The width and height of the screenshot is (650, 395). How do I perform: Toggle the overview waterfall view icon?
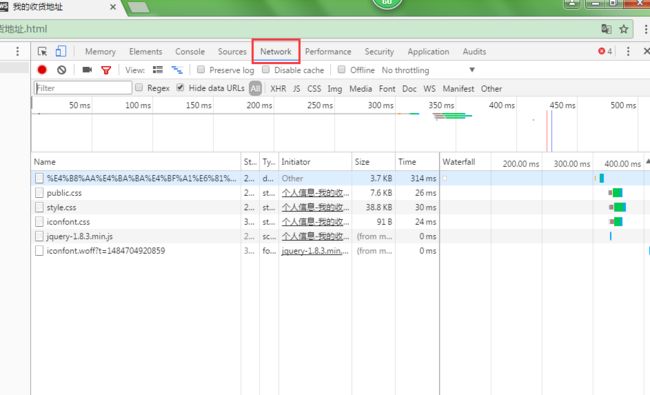[177, 70]
